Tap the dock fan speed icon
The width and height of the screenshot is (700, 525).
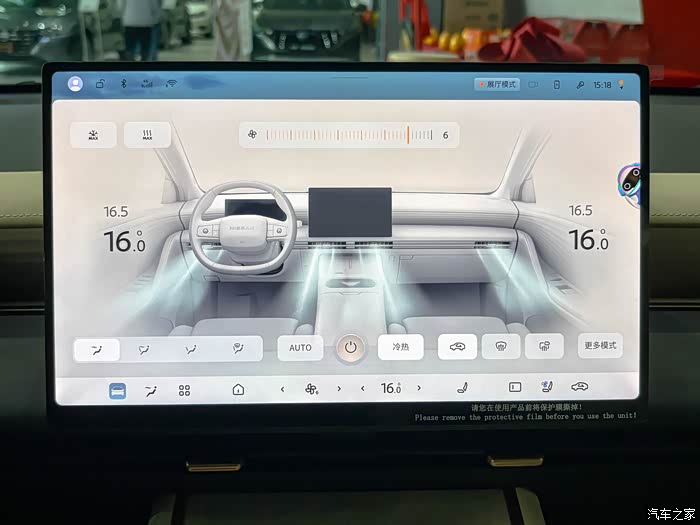pos(311,389)
